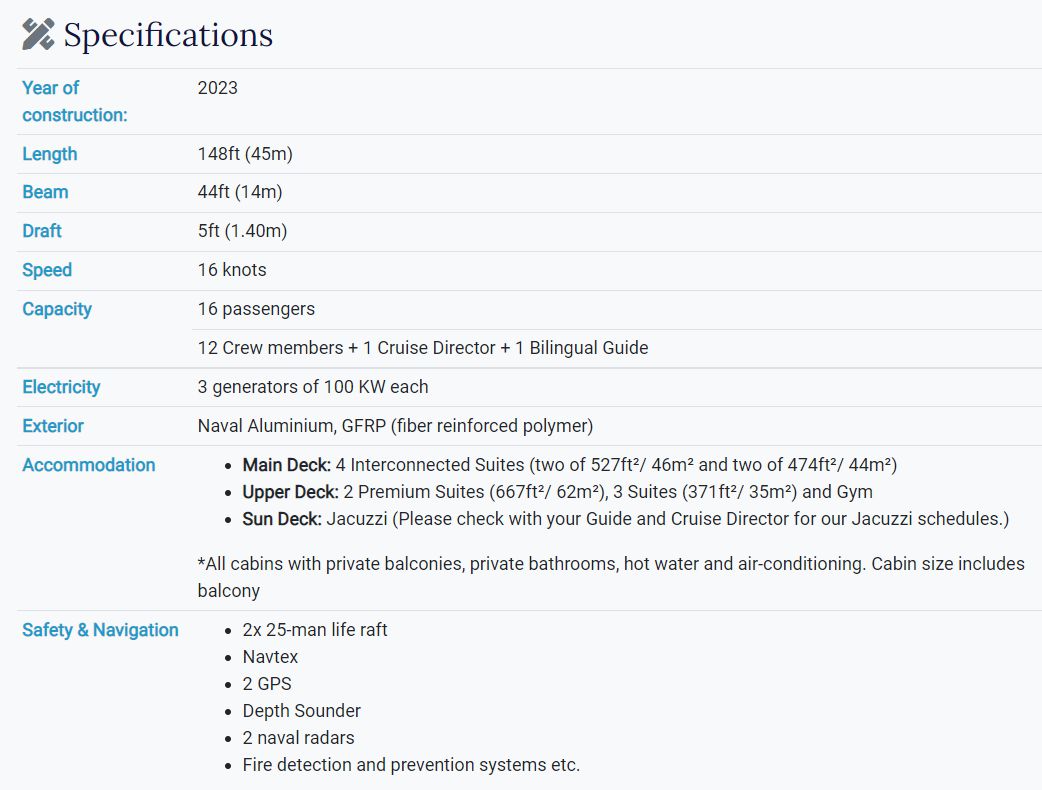
Task: Click the Main Deck bullet item
Action: pyautogui.click(x=570, y=465)
